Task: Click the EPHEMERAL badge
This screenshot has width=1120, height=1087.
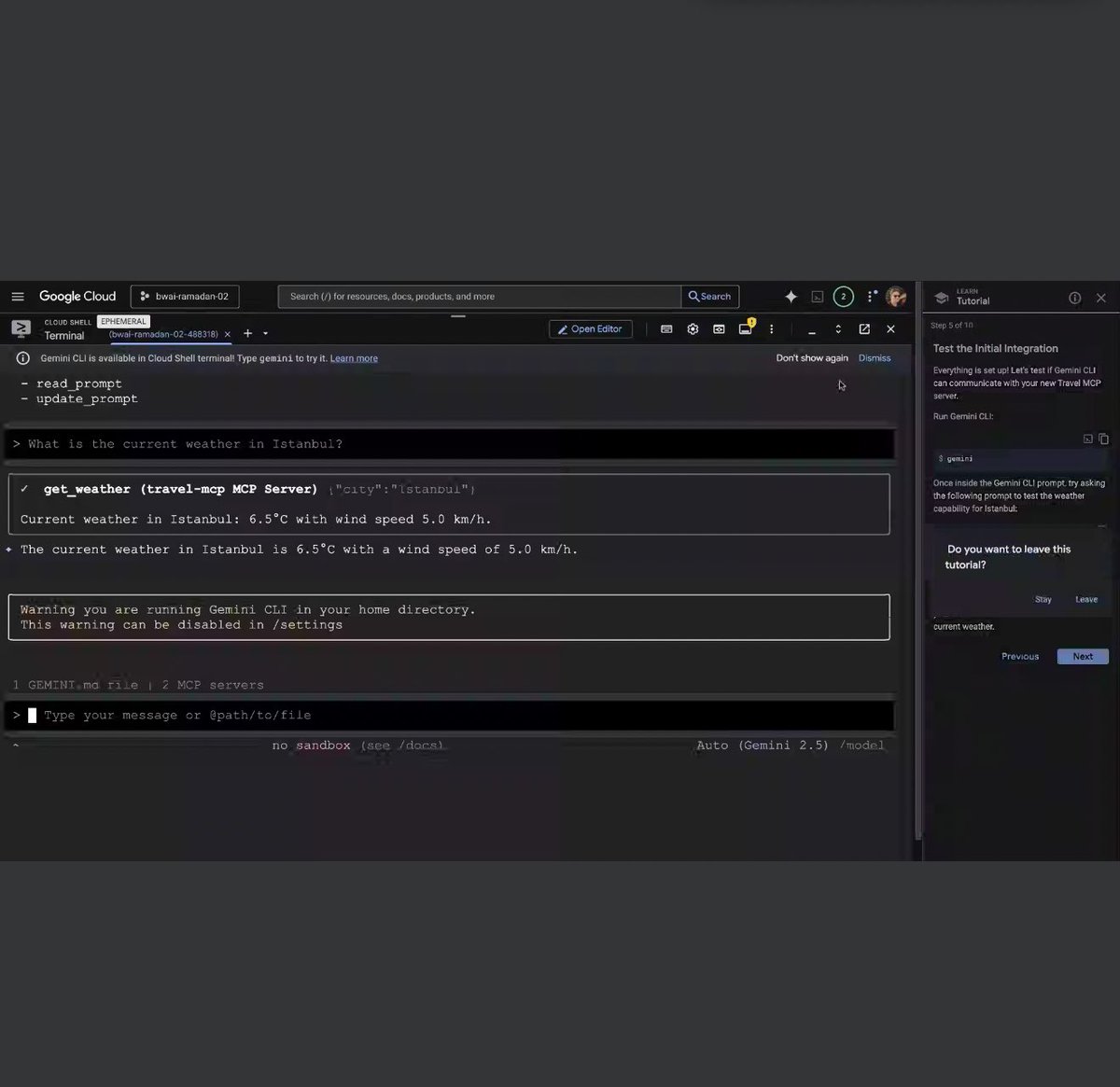Action: point(124,321)
